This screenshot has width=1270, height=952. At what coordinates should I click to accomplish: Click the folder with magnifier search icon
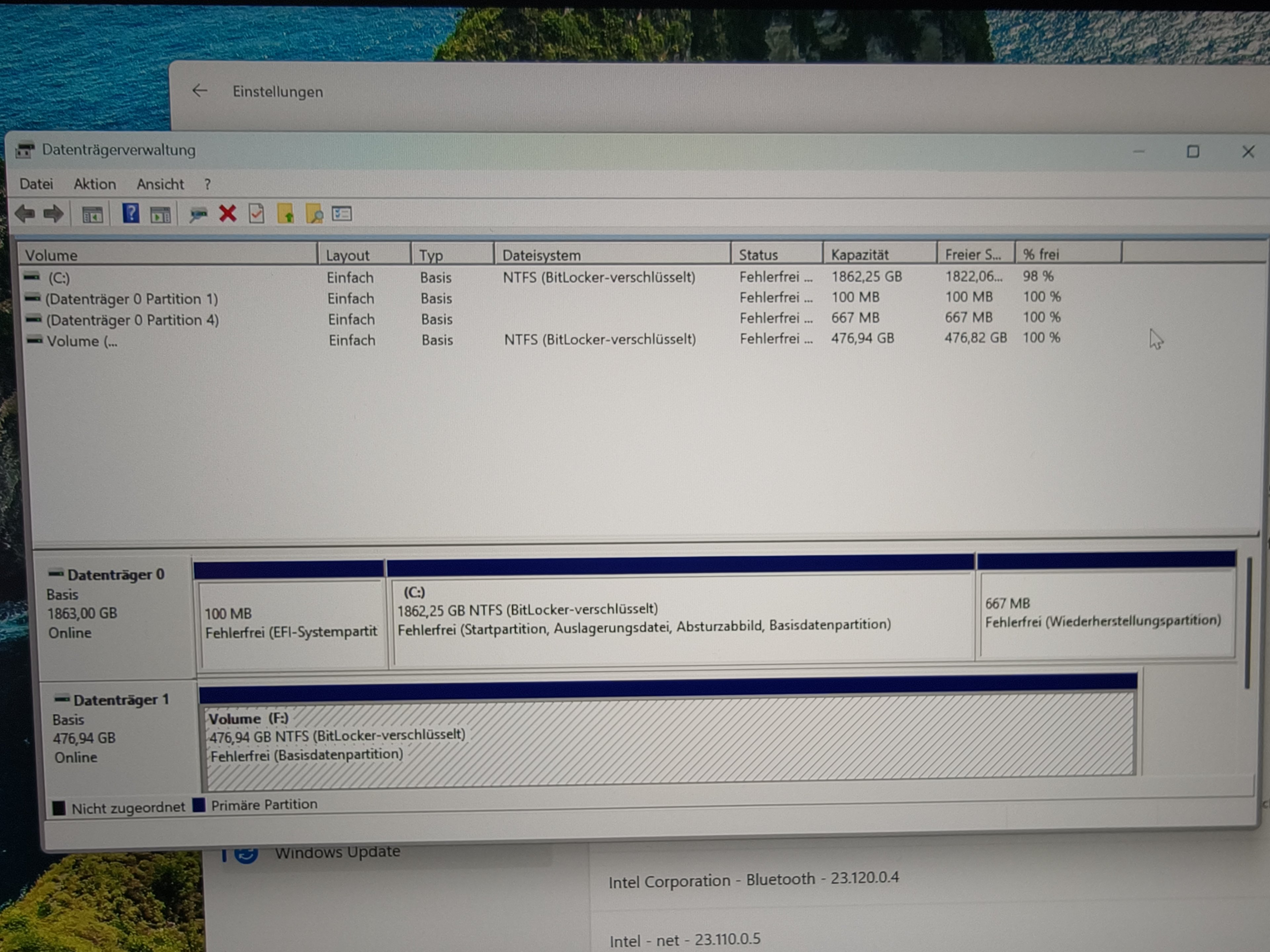[x=314, y=214]
